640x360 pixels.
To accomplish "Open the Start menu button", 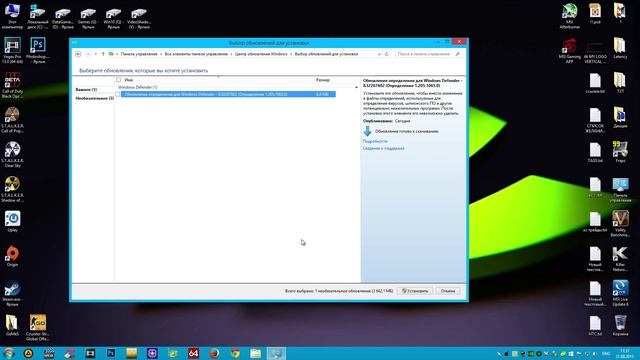I will 8,353.
